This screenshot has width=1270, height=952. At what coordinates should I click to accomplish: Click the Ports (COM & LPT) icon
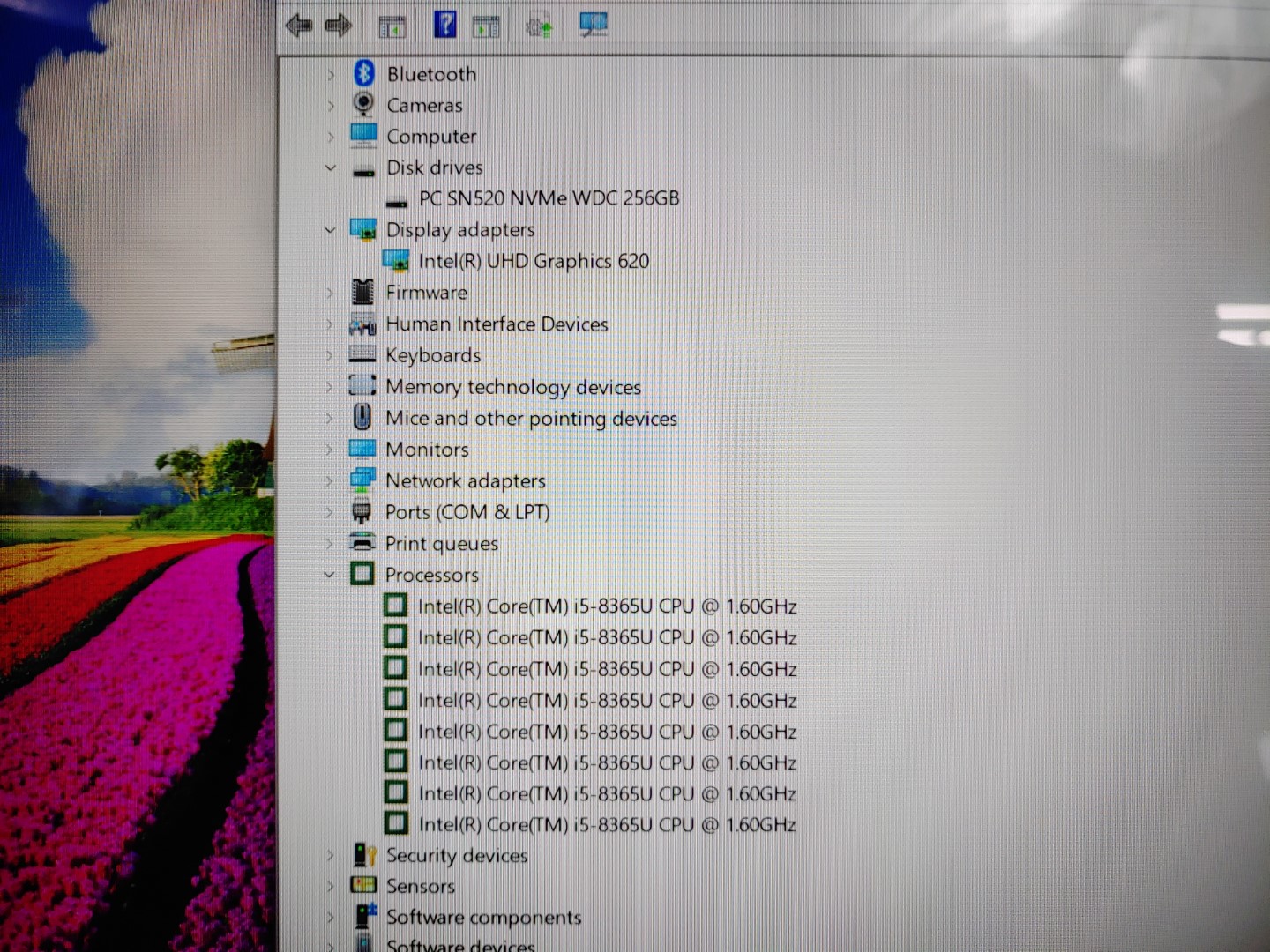click(361, 511)
